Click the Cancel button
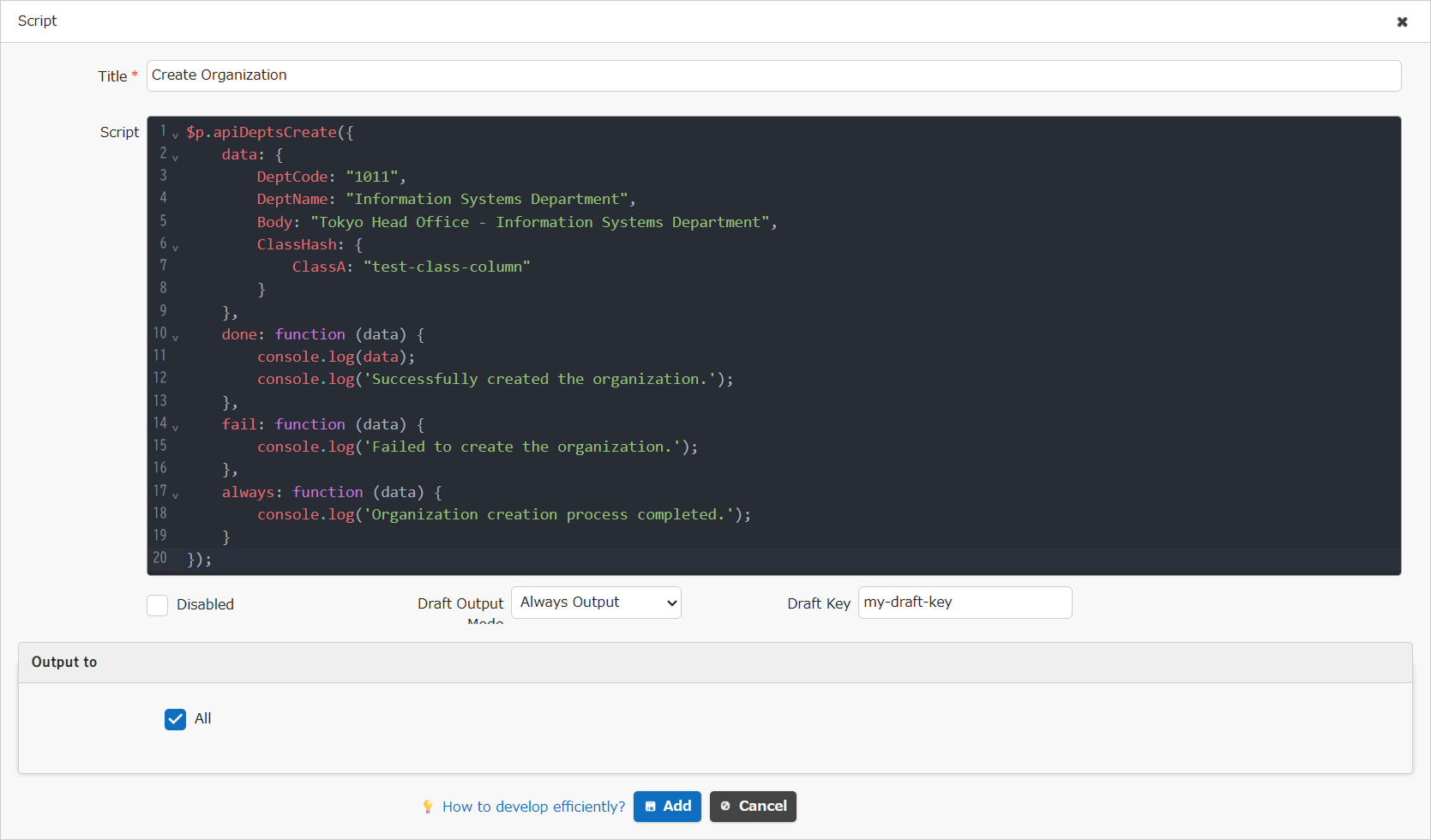The image size is (1431, 840). [x=753, y=807]
